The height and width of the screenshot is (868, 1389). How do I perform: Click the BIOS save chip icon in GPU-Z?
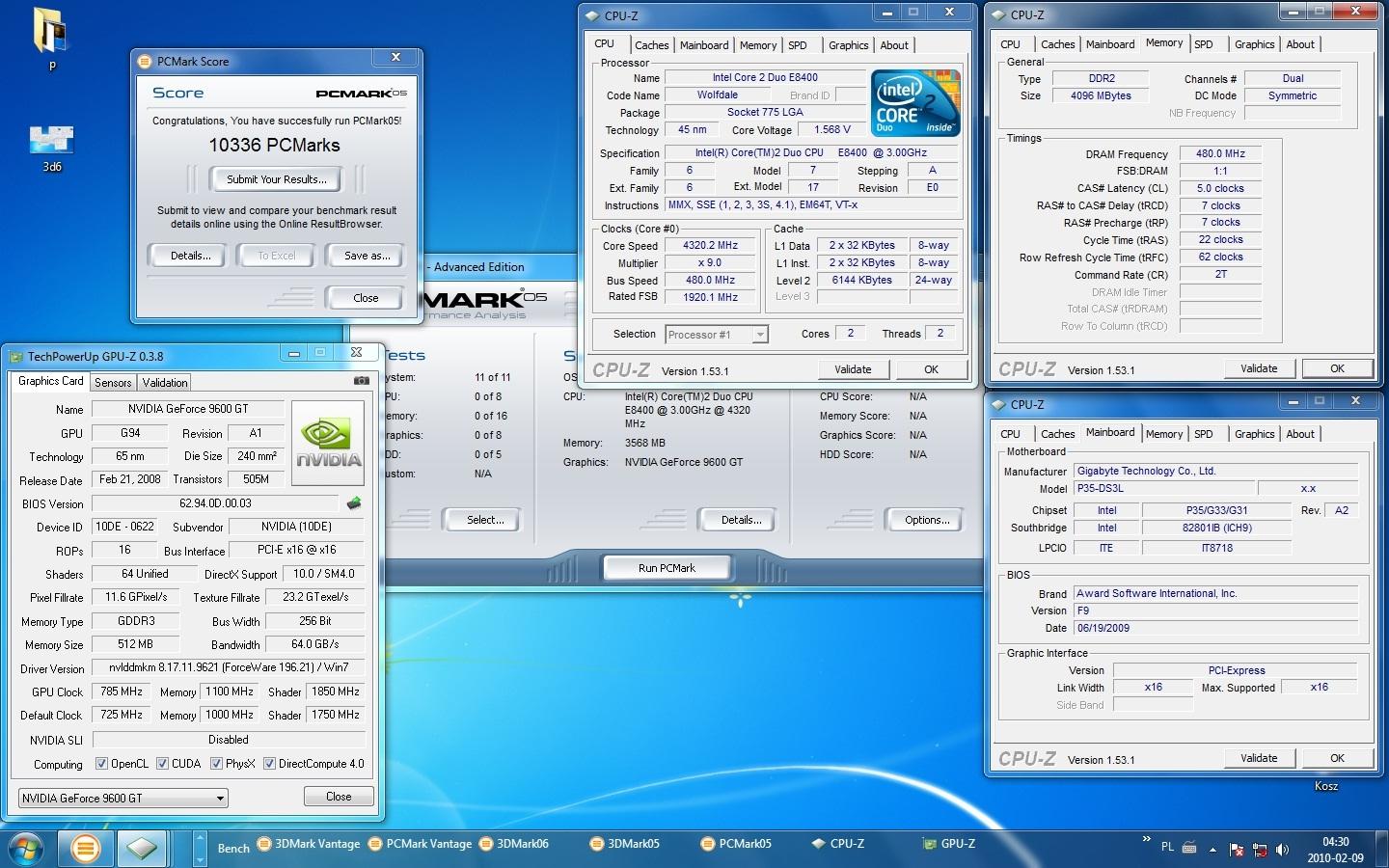[x=354, y=503]
